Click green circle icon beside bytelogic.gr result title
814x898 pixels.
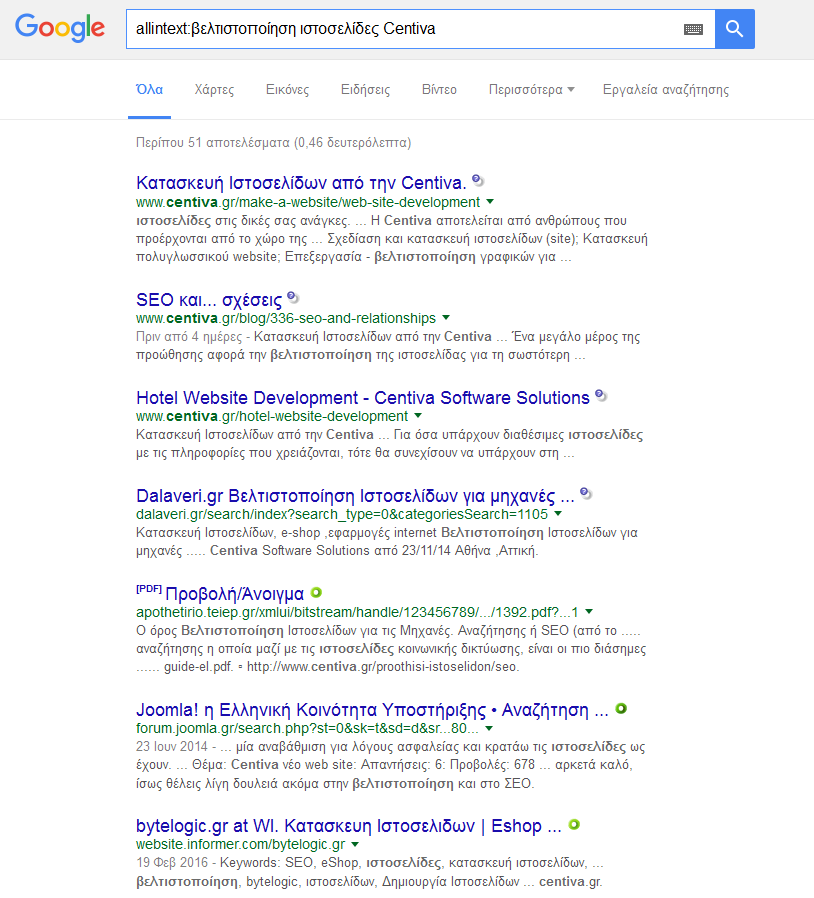click(574, 825)
